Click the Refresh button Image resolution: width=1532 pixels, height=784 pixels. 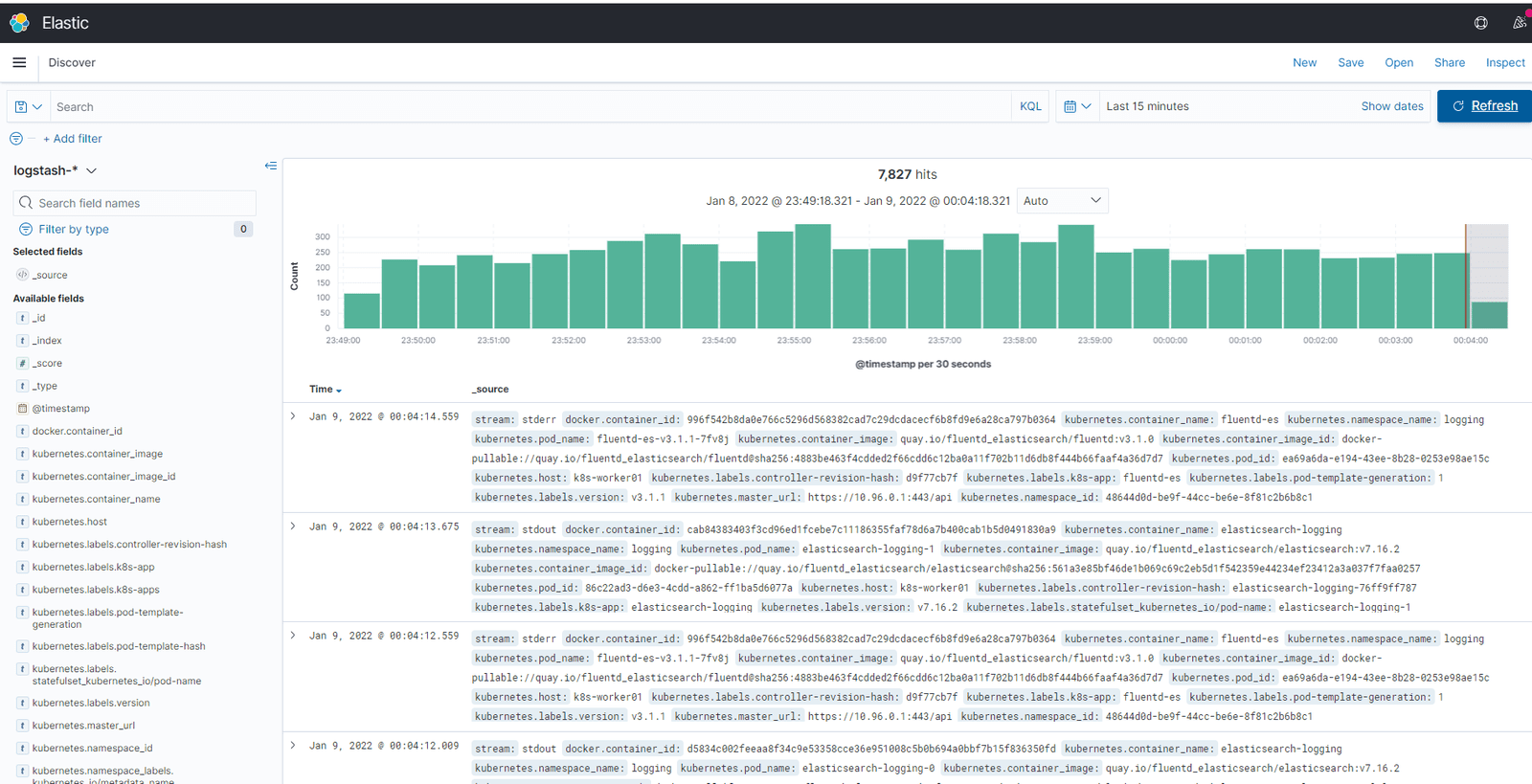[1484, 106]
